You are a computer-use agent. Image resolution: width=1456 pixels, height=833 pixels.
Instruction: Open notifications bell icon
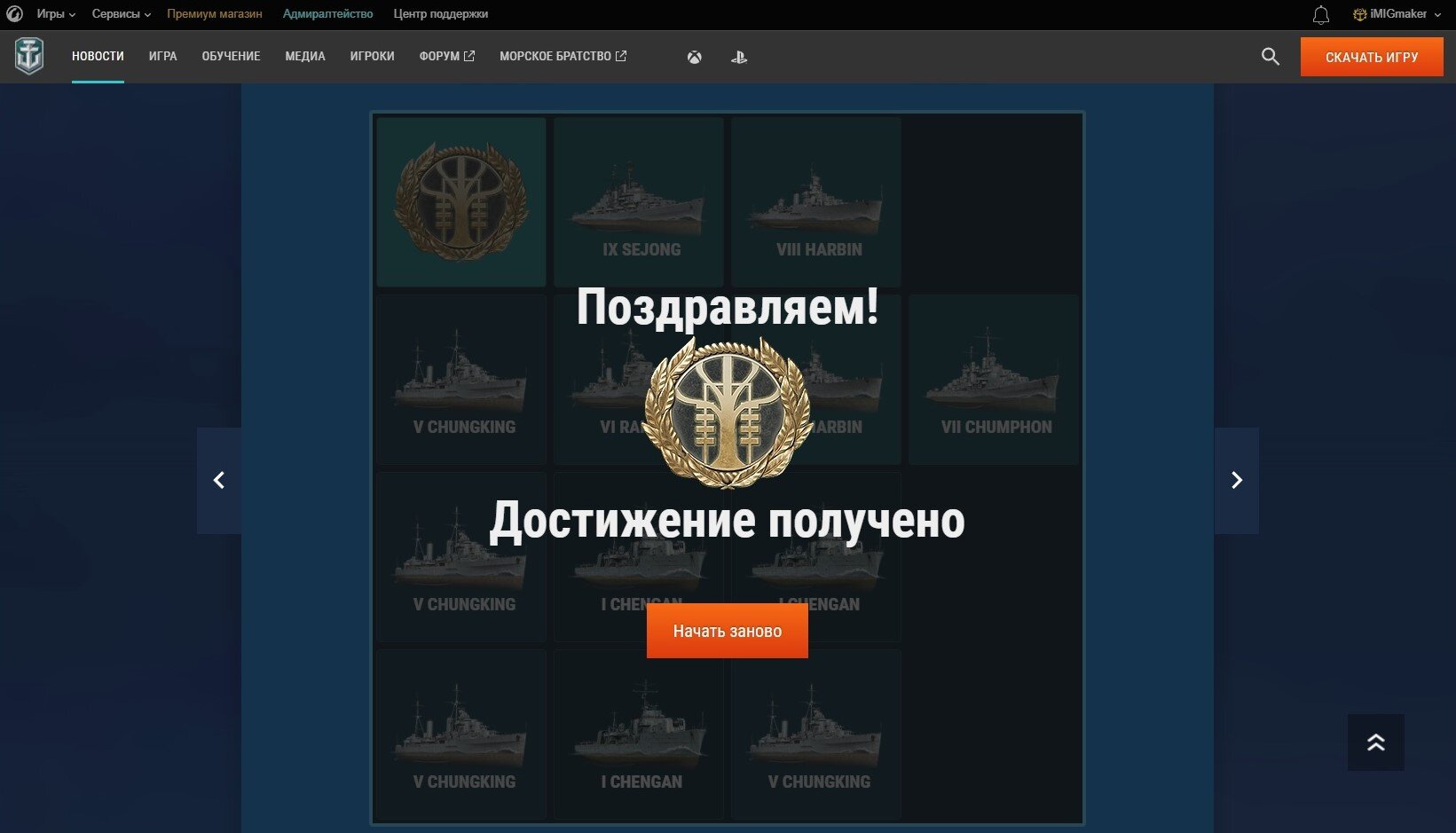click(1321, 14)
